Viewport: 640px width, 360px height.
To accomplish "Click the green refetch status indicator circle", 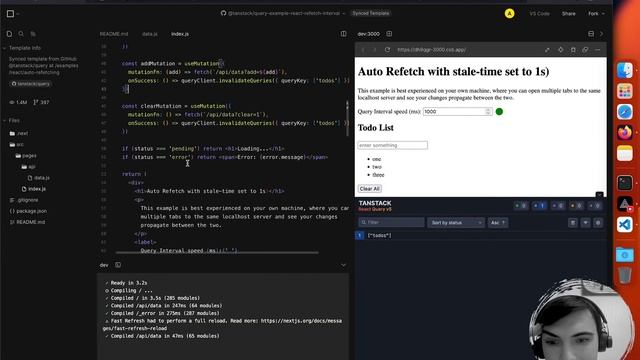I will [x=499, y=111].
